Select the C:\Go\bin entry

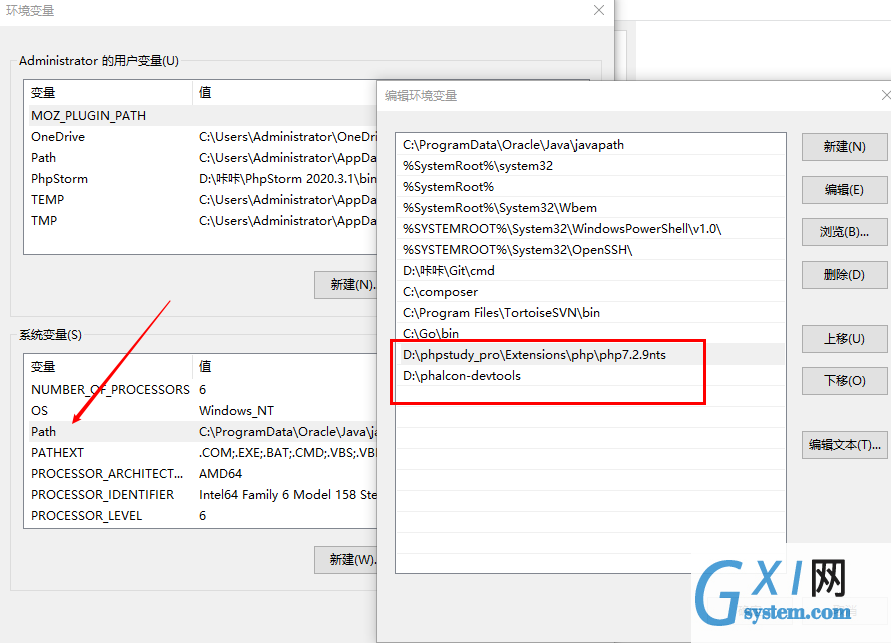coord(591,334)
